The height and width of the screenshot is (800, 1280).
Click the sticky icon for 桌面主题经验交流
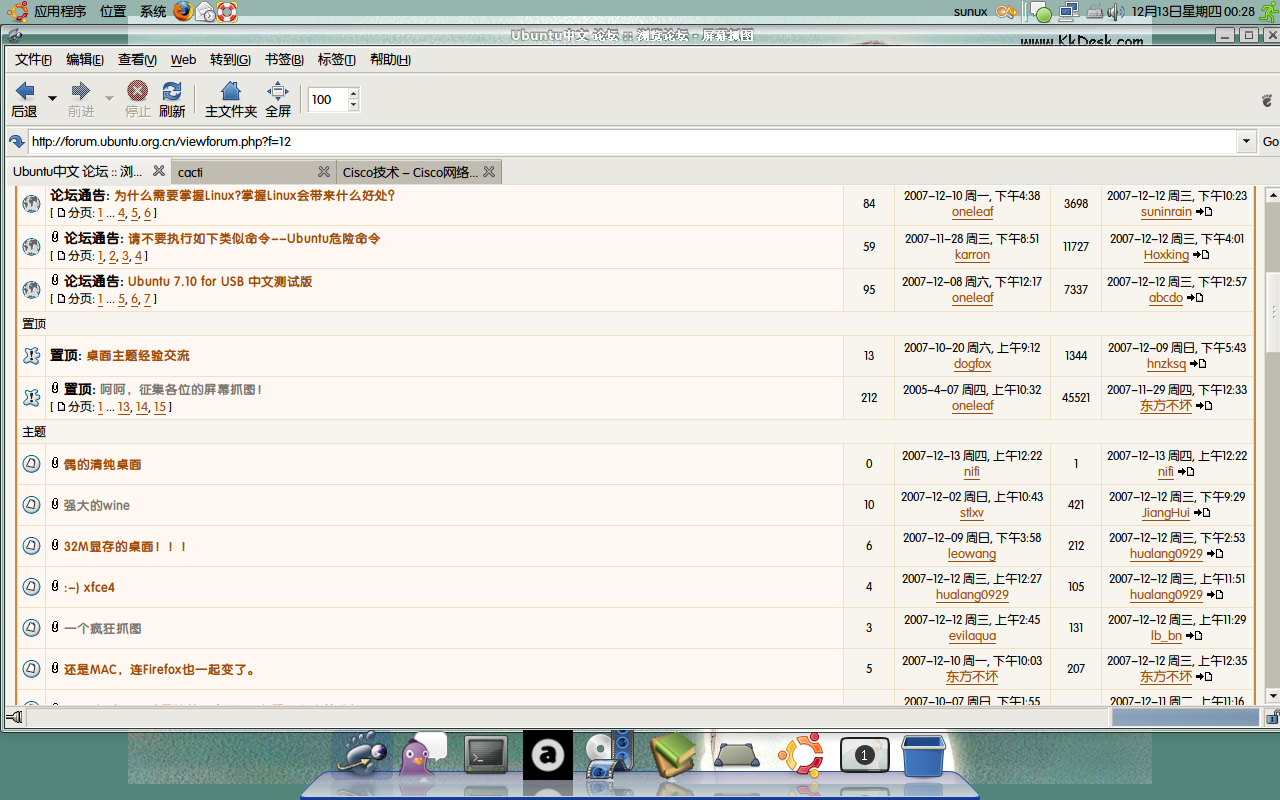(x=31, y=355)
